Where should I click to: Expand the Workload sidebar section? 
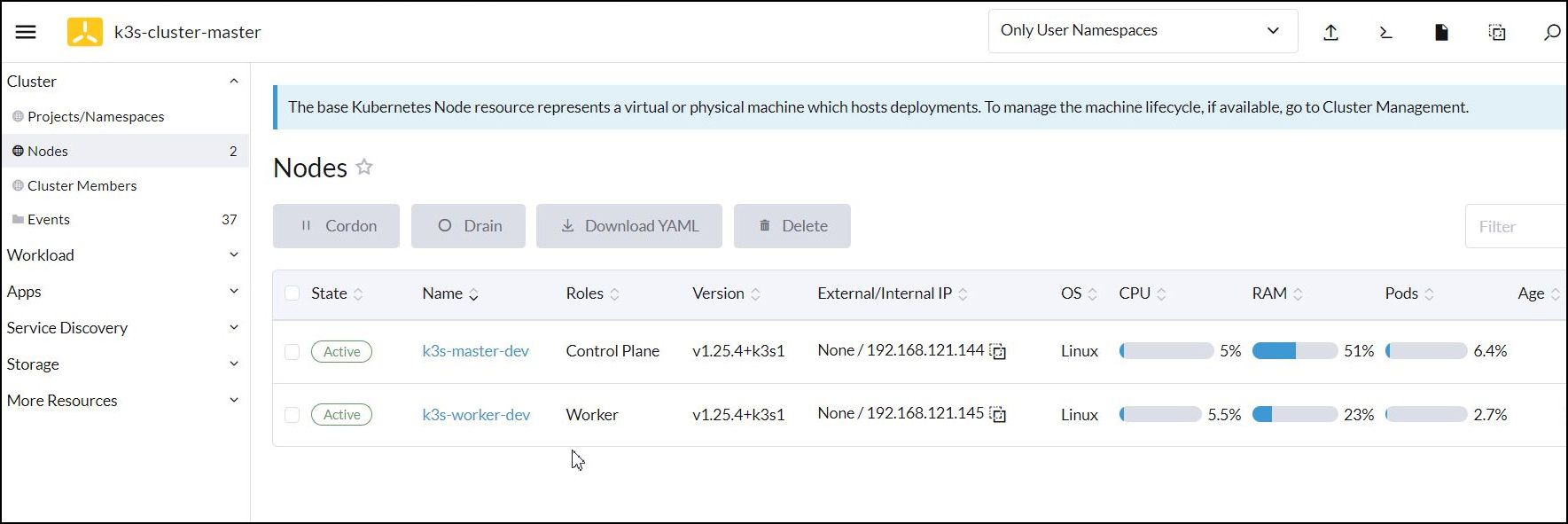click(122, 255)
